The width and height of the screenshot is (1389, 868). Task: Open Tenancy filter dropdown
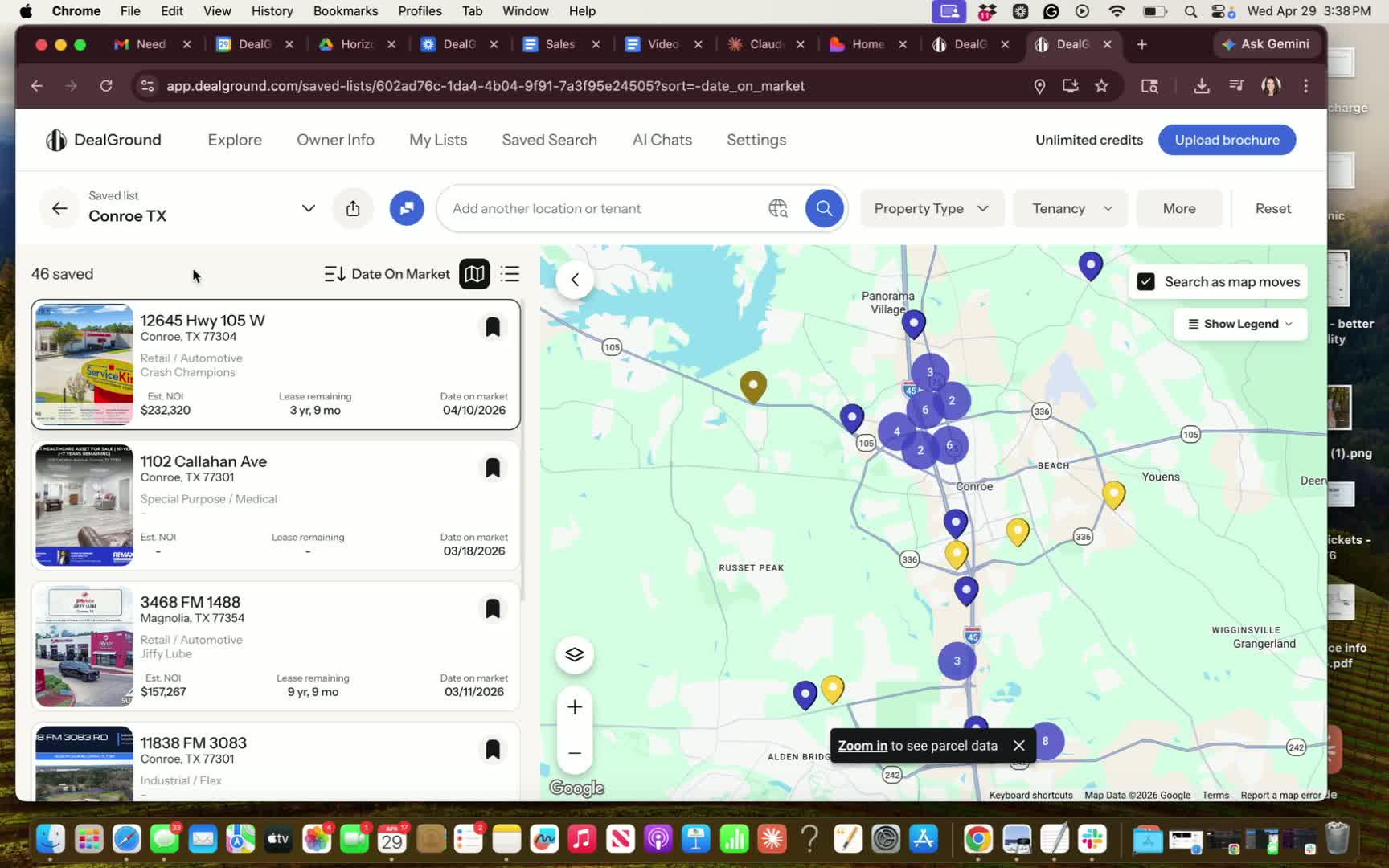[1071, 208]
